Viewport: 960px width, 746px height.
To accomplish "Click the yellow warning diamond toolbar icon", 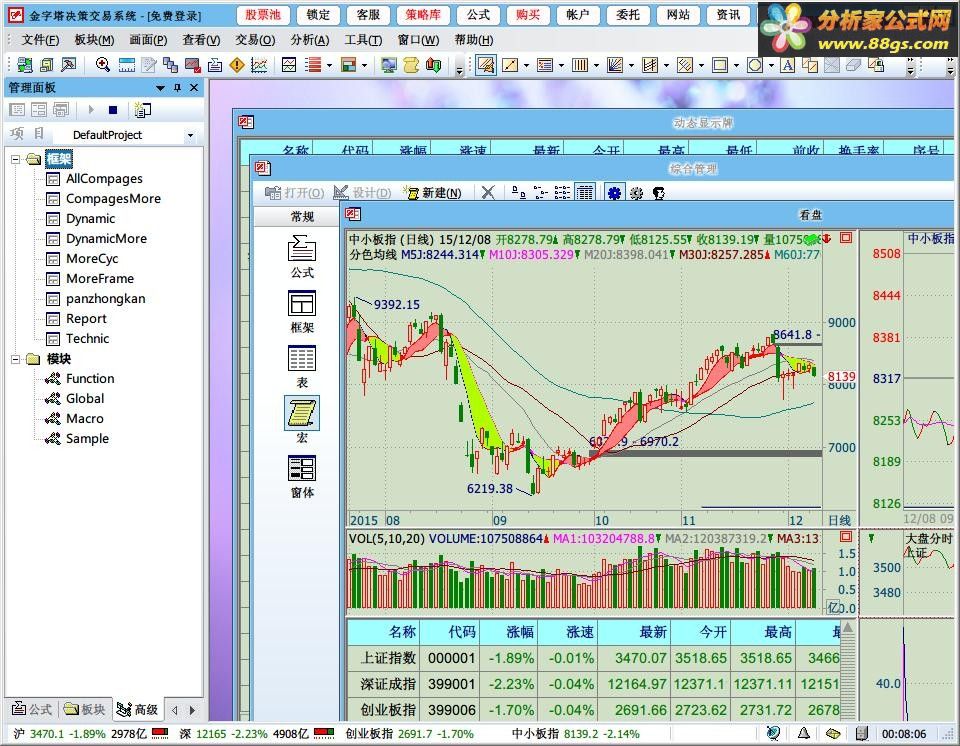I will click(237, 65).
